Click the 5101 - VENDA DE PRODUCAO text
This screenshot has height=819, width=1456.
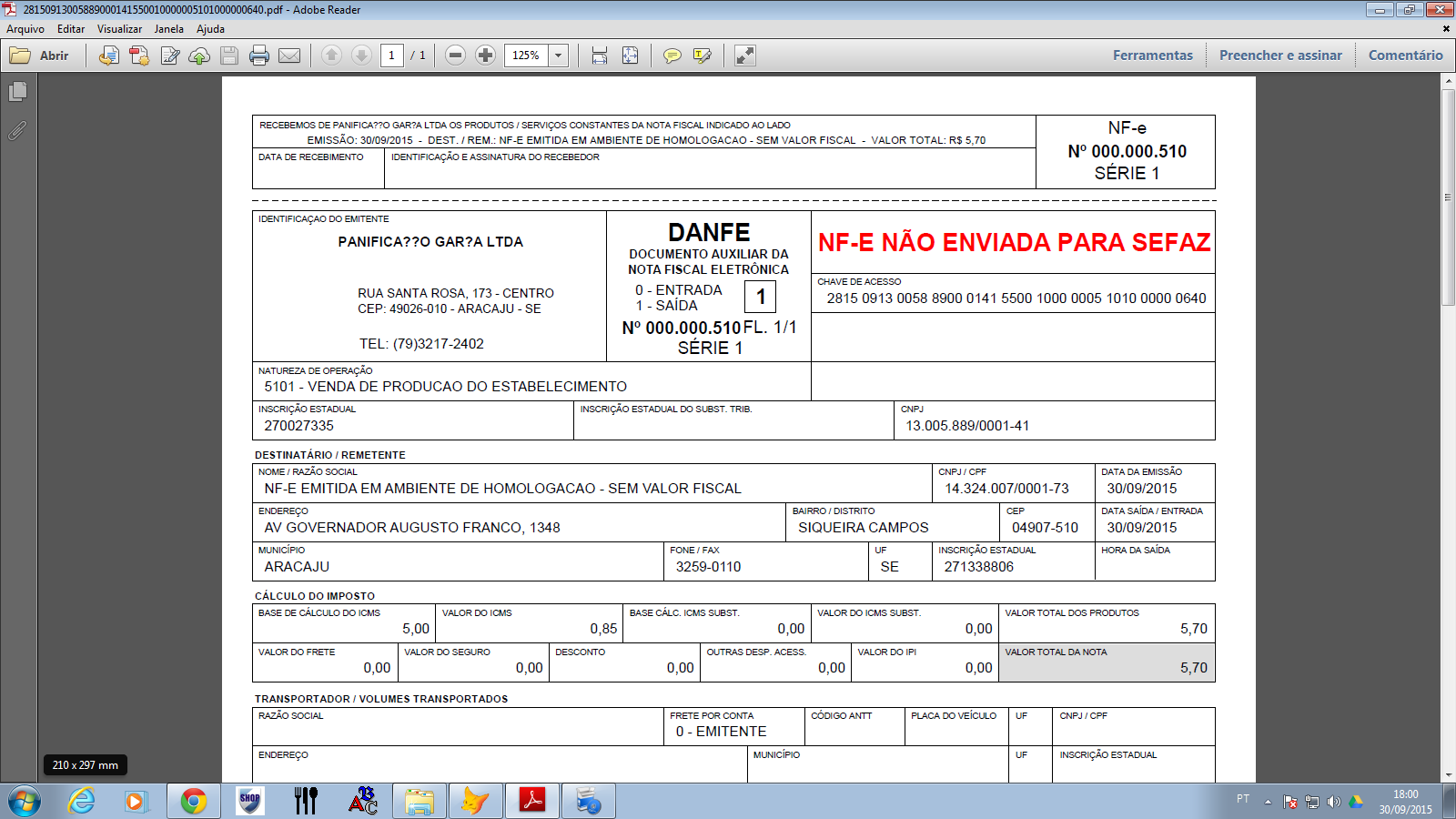coord(446,387)
